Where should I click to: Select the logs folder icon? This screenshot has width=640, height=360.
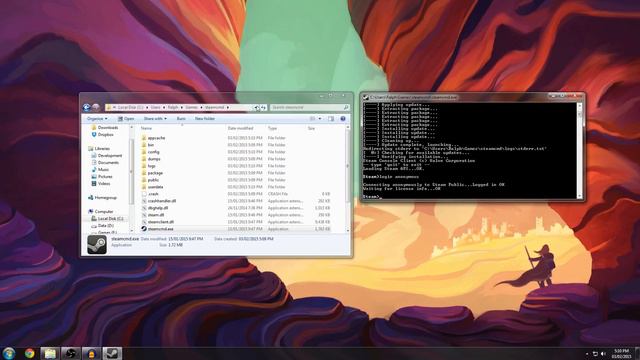click(144, 166)
